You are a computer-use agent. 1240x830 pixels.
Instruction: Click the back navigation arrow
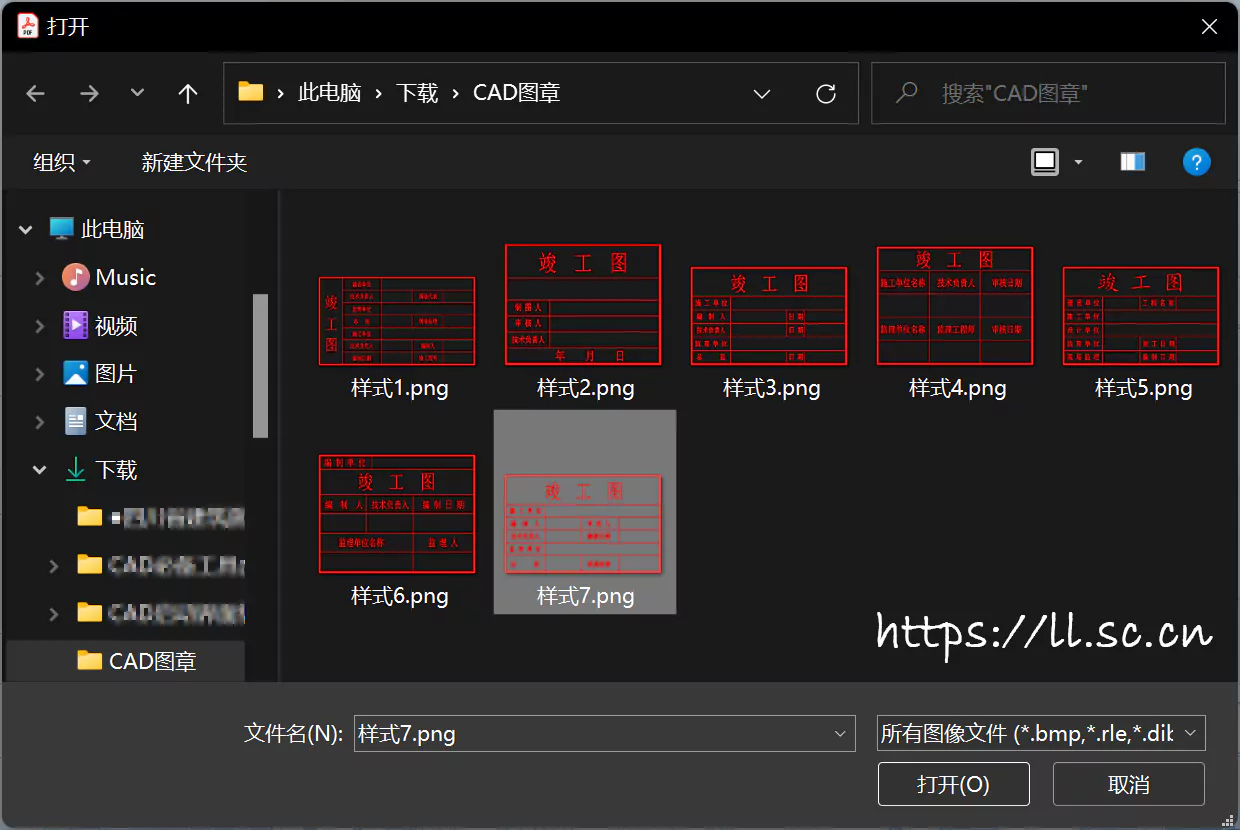[36, 94]
